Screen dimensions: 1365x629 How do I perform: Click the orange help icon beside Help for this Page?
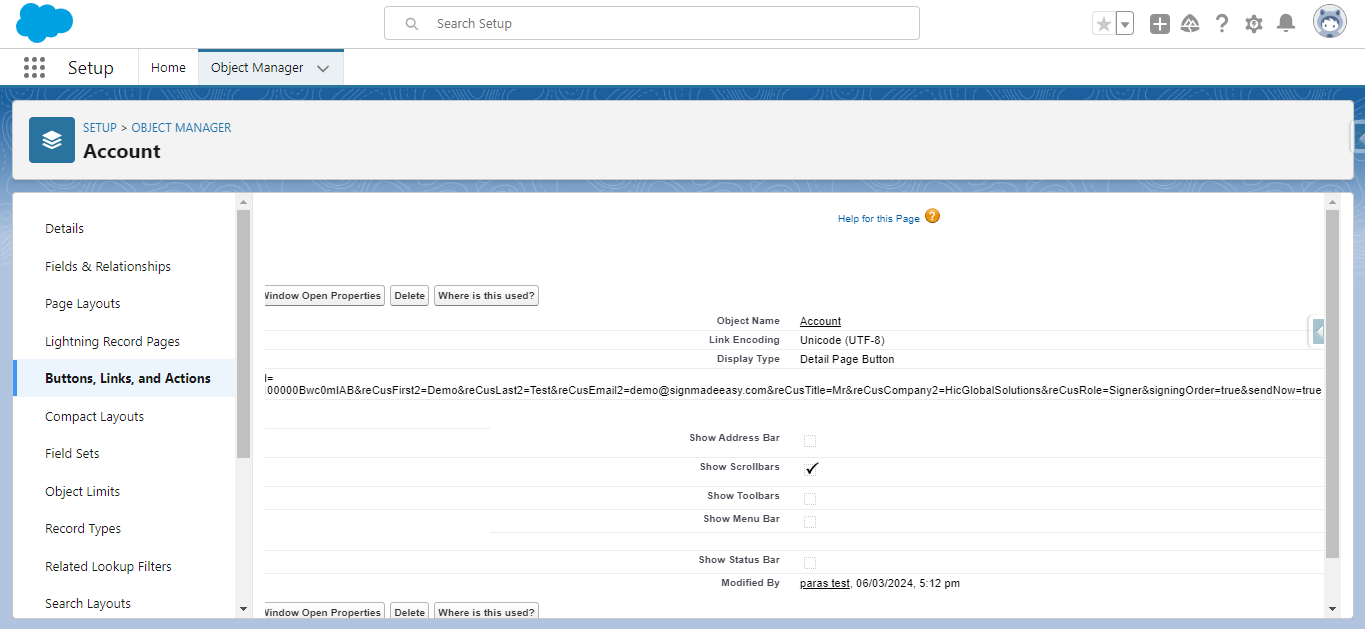tap(932, 216)
